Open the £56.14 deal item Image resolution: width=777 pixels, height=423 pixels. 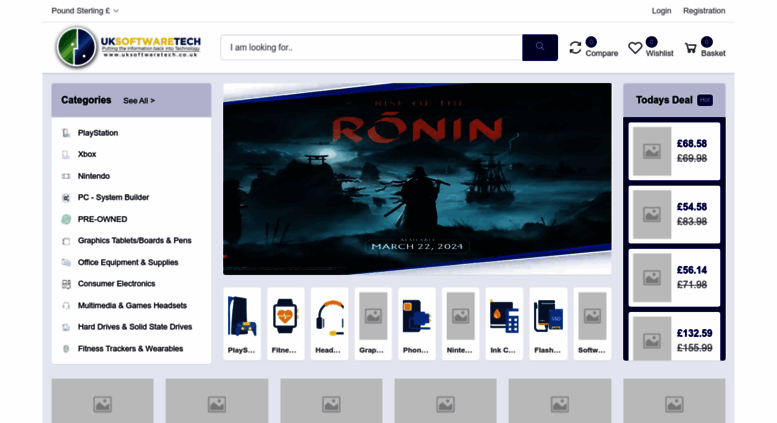click(674, 278)
